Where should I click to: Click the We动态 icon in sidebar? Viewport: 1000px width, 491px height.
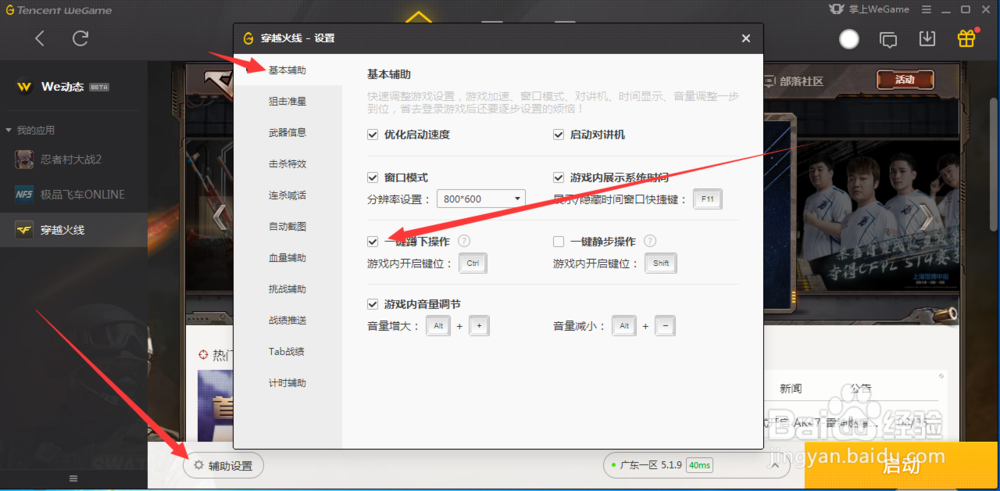[24, 87]
